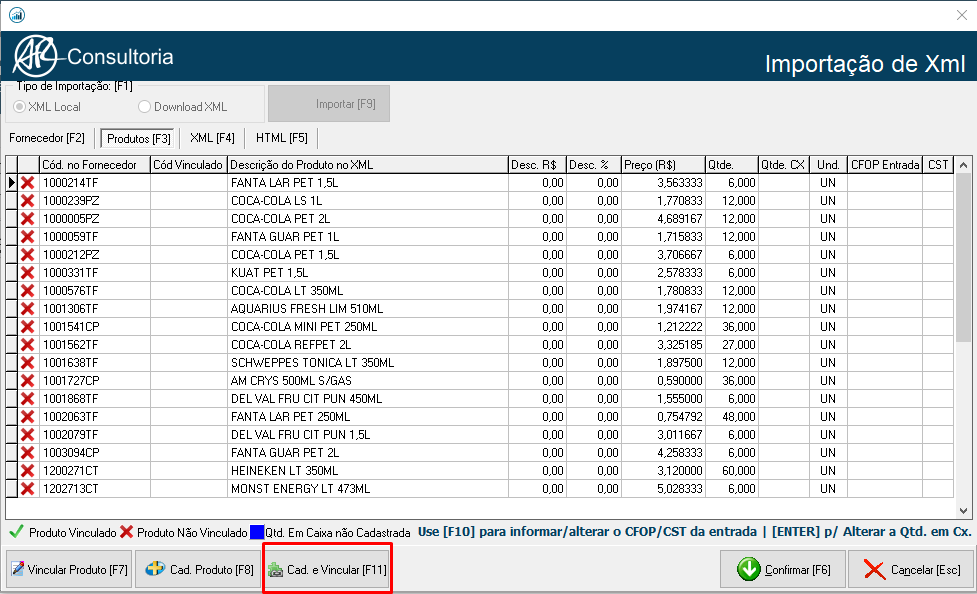Click the AR Consultoria logo
This screenshot has height=594, width=977.
point(93,56)
